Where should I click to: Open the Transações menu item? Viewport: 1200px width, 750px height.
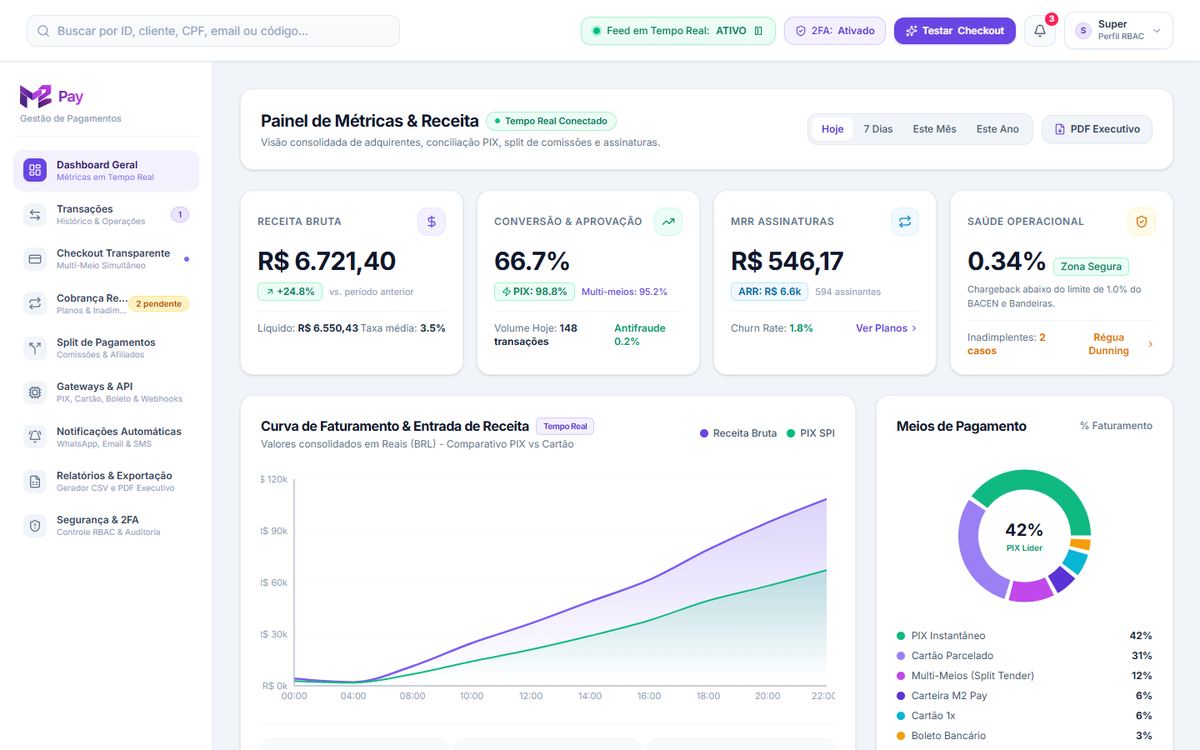pos(106,215)
